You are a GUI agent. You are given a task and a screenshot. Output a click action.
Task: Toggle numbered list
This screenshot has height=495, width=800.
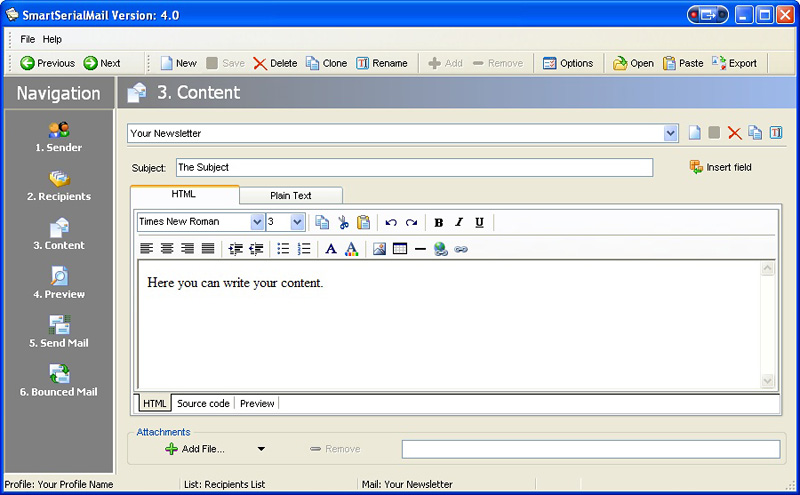pyautogui.click(x=304, y=249)
